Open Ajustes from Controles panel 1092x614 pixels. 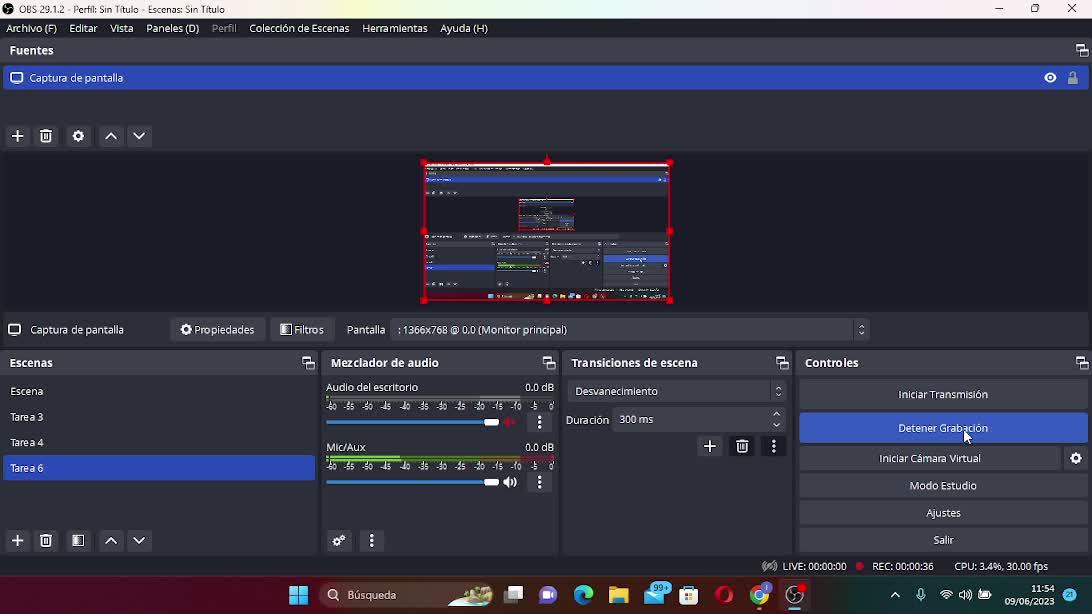tap(942, 513)
